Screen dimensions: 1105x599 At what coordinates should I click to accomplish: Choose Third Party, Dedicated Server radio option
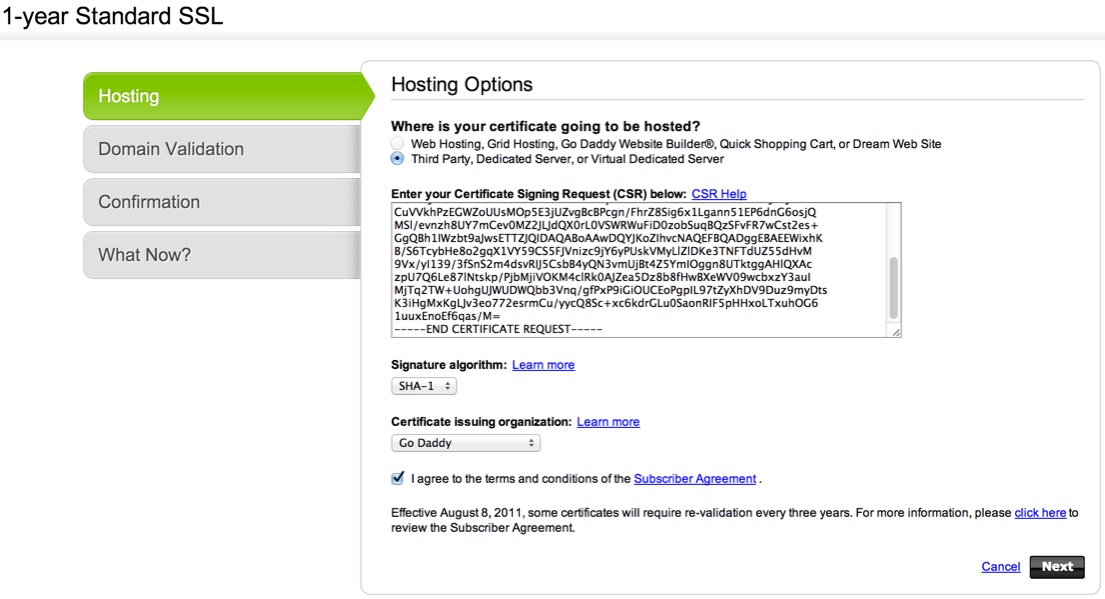398,158
